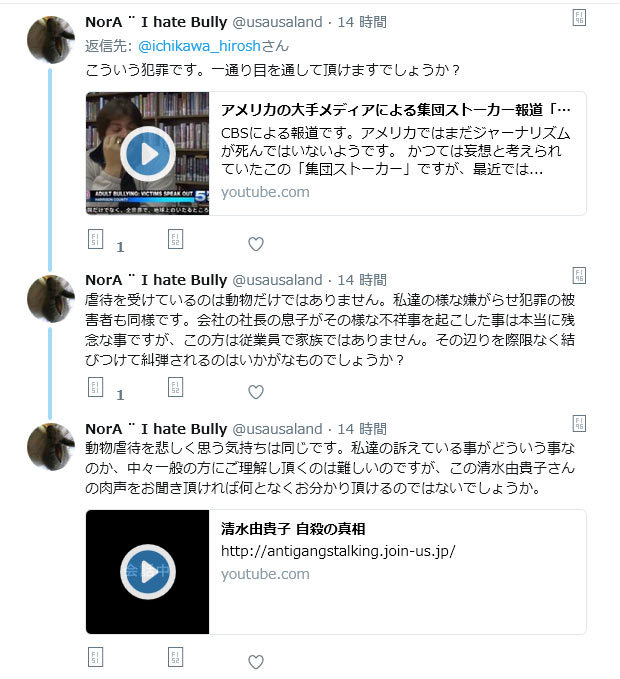620x679 pixels.
Task: Open the @ichikawa_hirosh mention link
Action: (x=200, y=46)
